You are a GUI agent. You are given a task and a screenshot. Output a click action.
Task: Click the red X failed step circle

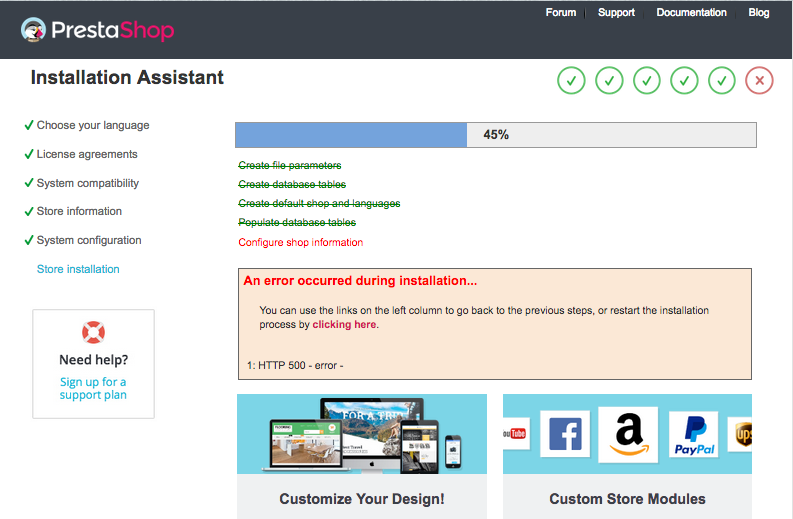tap(759, 80)
